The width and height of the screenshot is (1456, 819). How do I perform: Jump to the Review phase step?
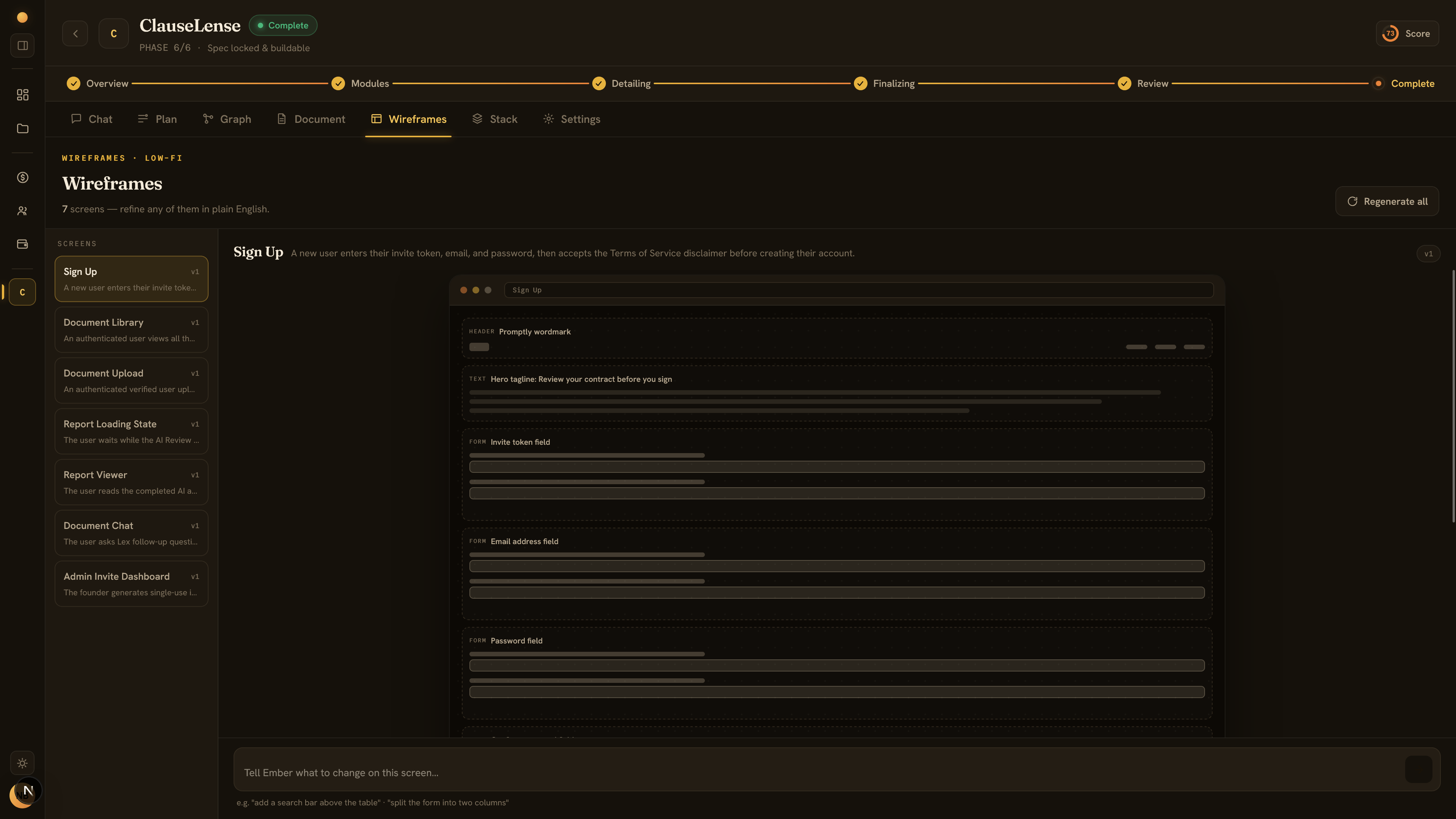coord(1143,84)
